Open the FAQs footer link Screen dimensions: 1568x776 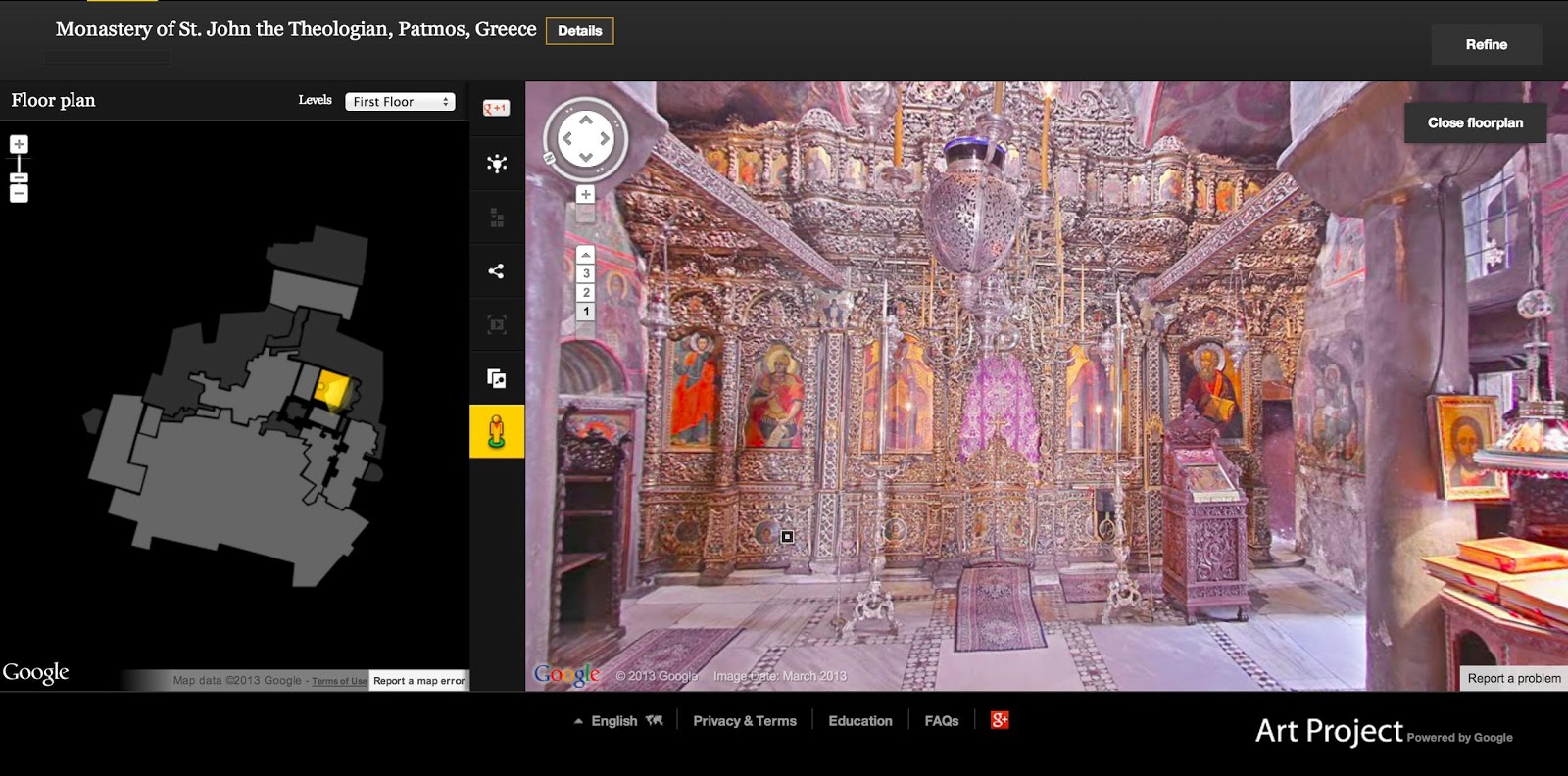click(942, 721)
